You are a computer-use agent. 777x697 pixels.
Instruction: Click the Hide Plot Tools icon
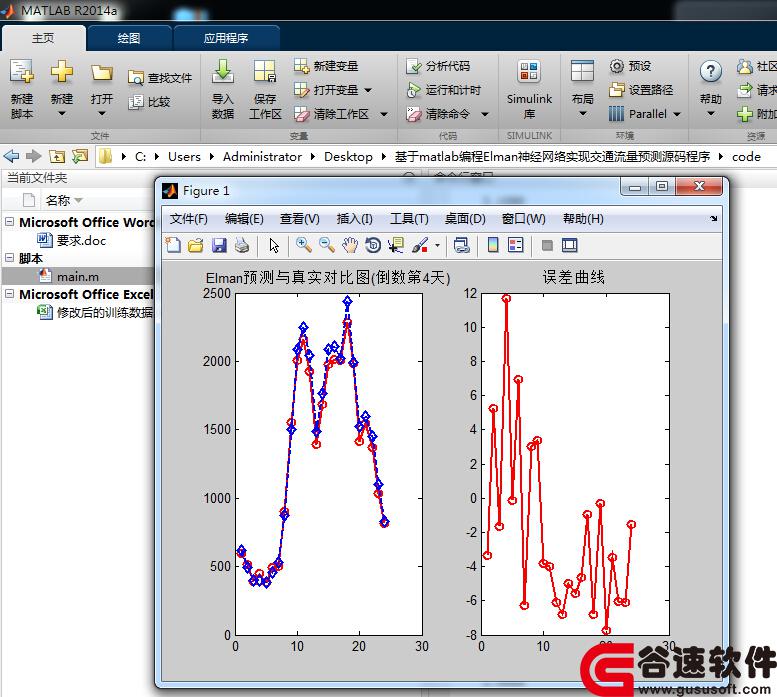coord(547,245)
